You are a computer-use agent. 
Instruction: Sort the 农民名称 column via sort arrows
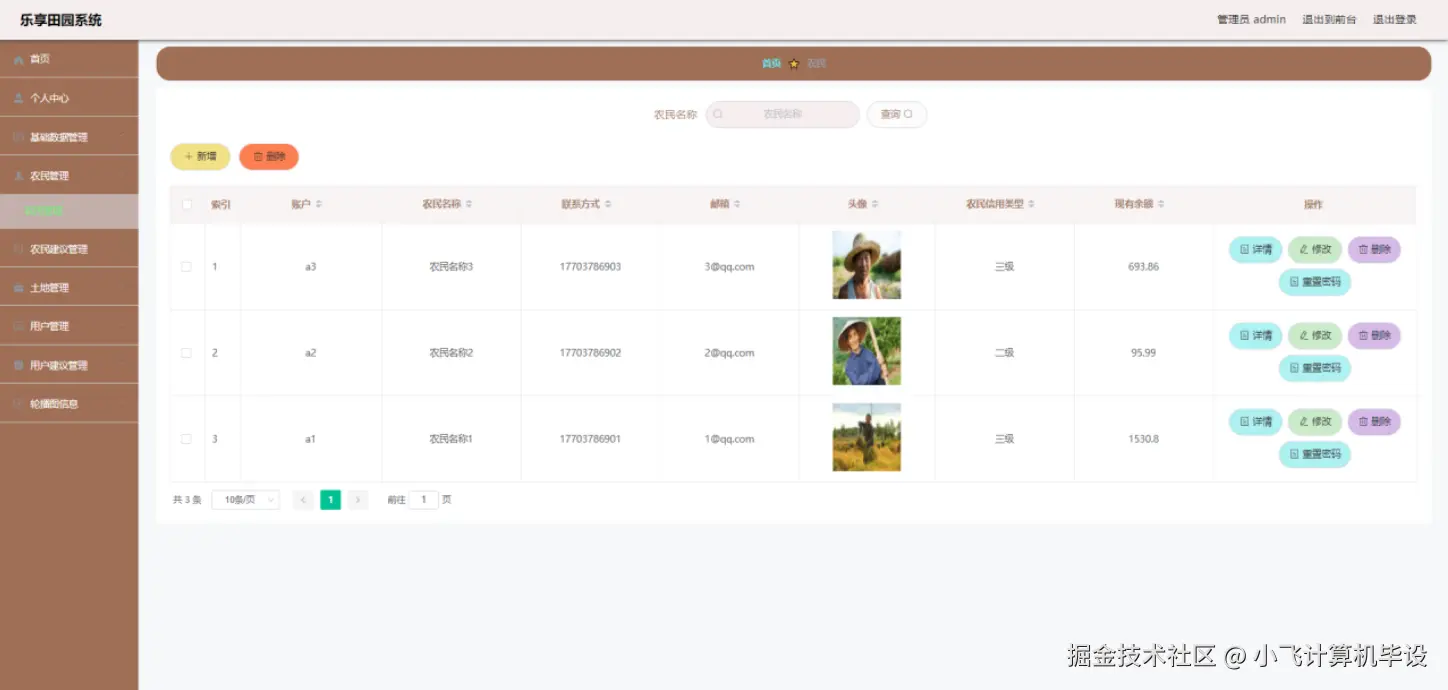pyautogui.click(x=469, y=204)
